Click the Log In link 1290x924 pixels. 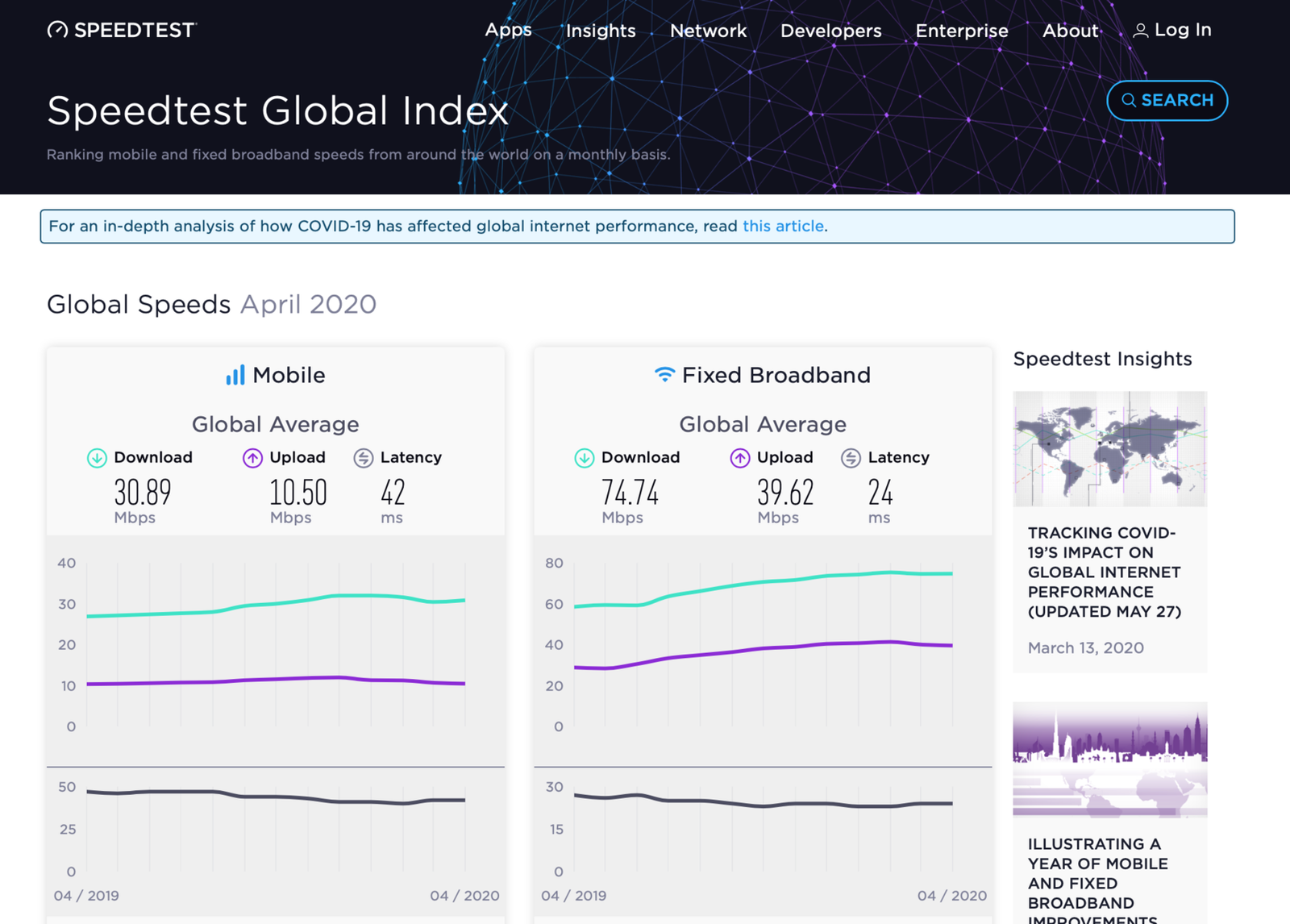click(1183, 30)
